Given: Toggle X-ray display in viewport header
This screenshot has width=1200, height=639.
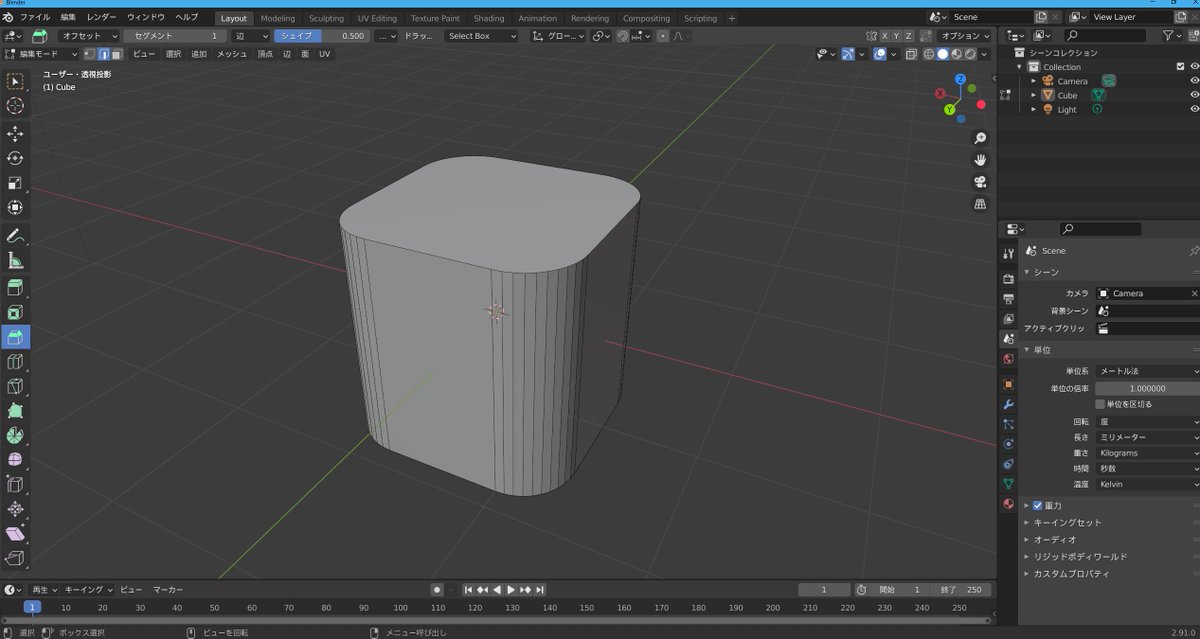Looking at the screenshot, I should point(911,54).
